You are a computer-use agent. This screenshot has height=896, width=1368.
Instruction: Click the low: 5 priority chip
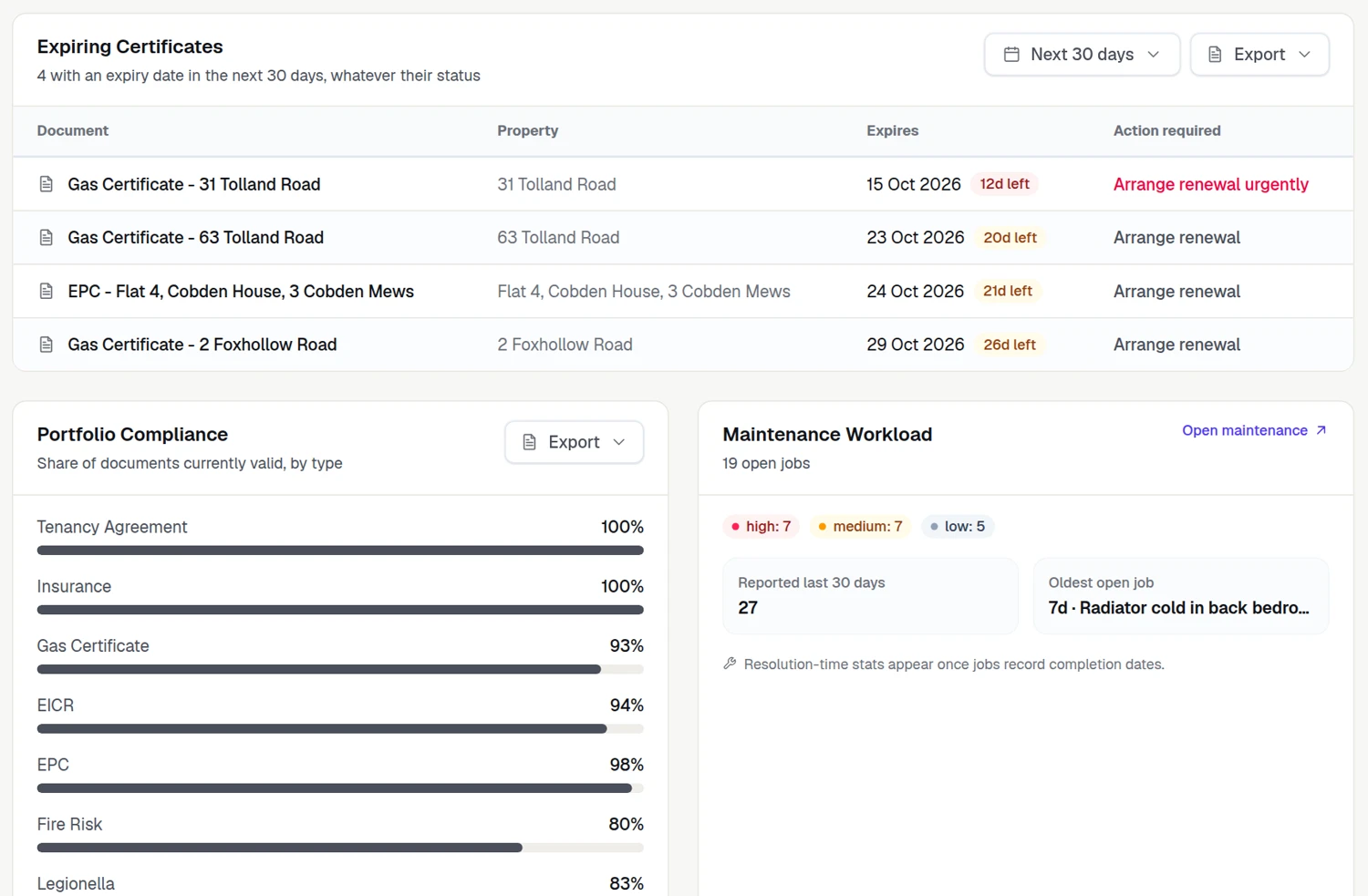(x=957, y=527)
